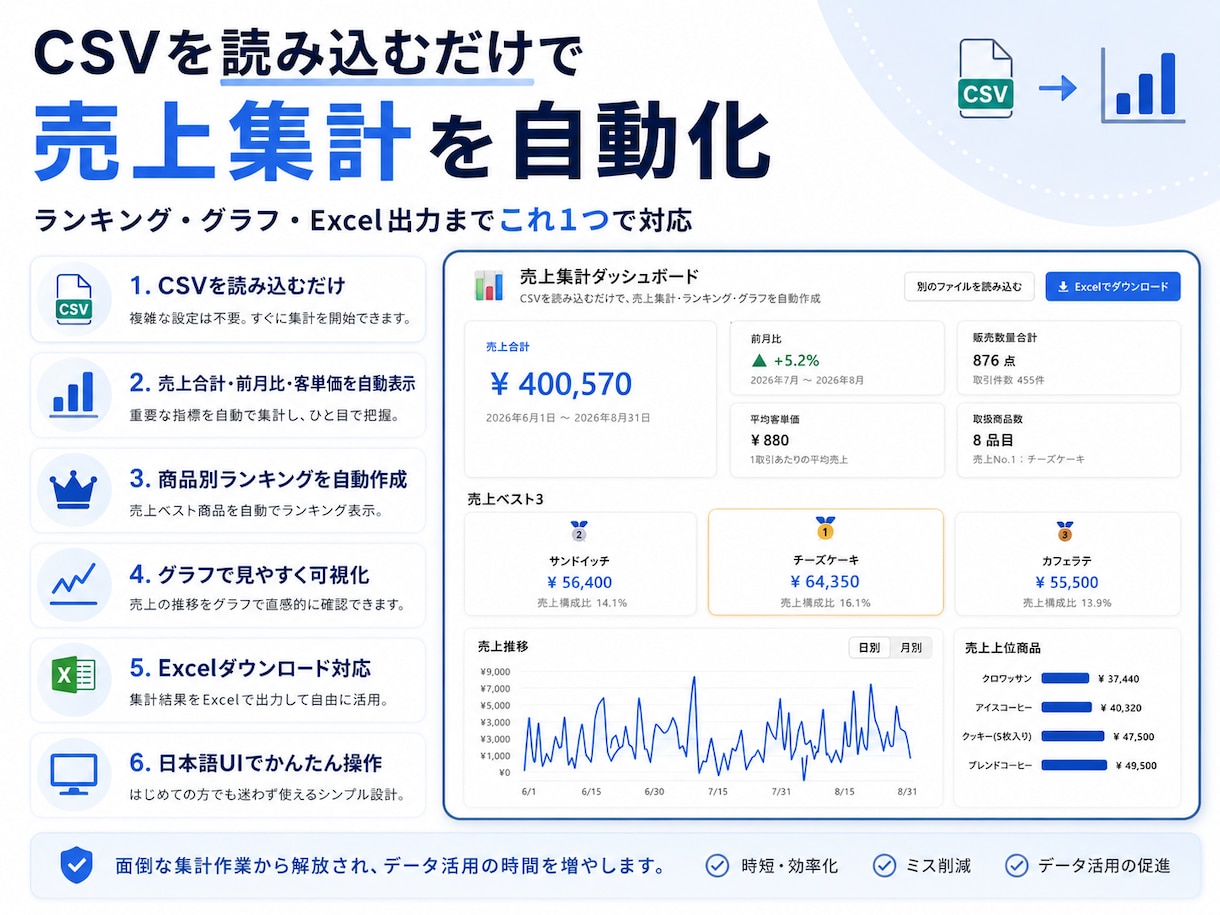This screenshot has height=915, width=1220.
Task: Select the サンドイッチ ranking card
Action: coord(581,564)
